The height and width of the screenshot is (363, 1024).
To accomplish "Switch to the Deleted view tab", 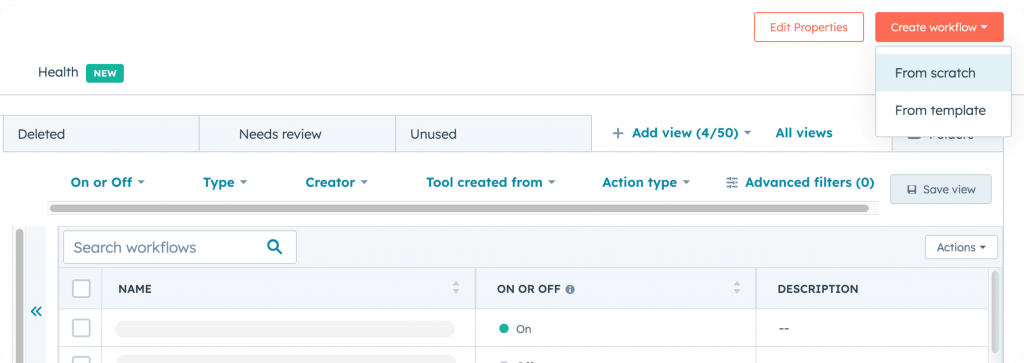I will coord(101,134).
